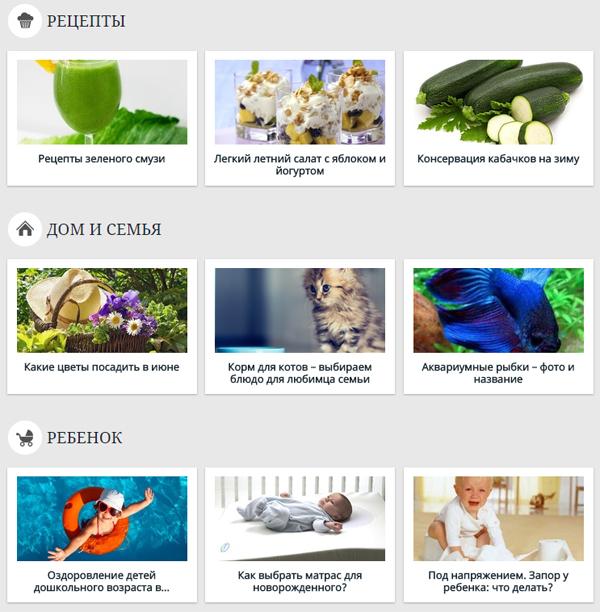Select the blue betta fish image
The width and height of the screenshot is (600, 612).
pos(499,310)
